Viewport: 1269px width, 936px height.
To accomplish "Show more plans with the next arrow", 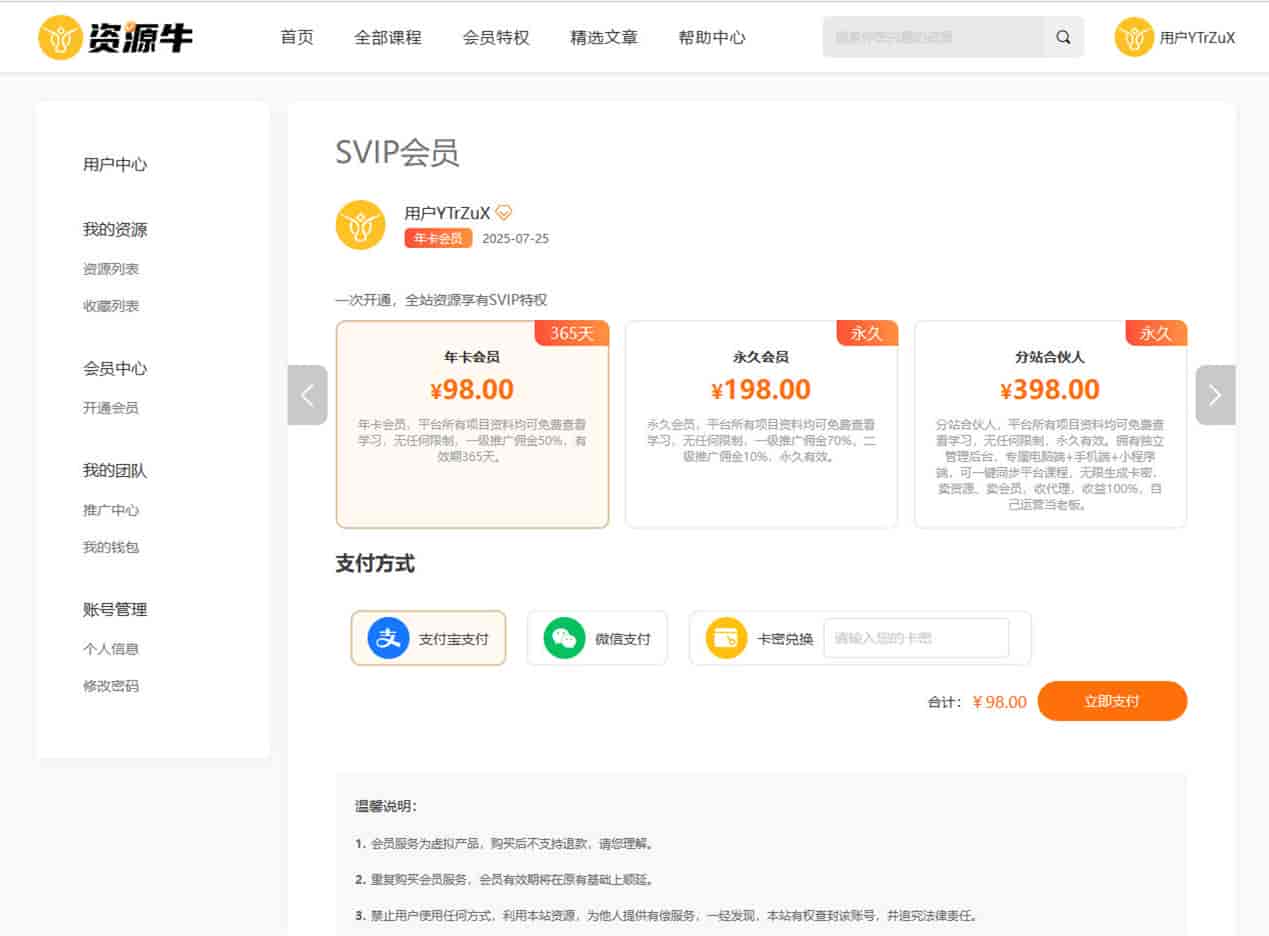I will coord(1215,395).
